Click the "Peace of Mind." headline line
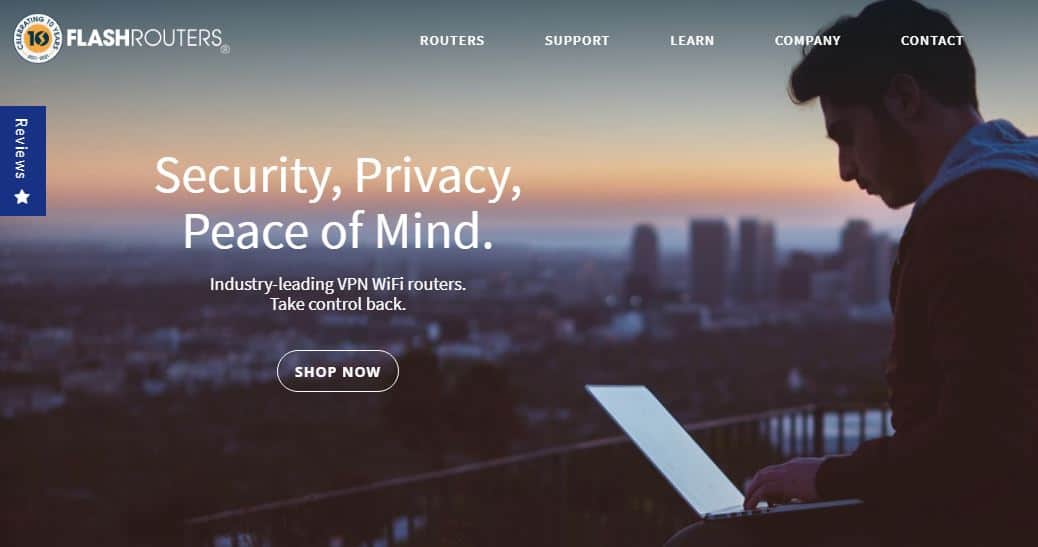The width and height of the screenshot is (1038, 547). point(338,231)
